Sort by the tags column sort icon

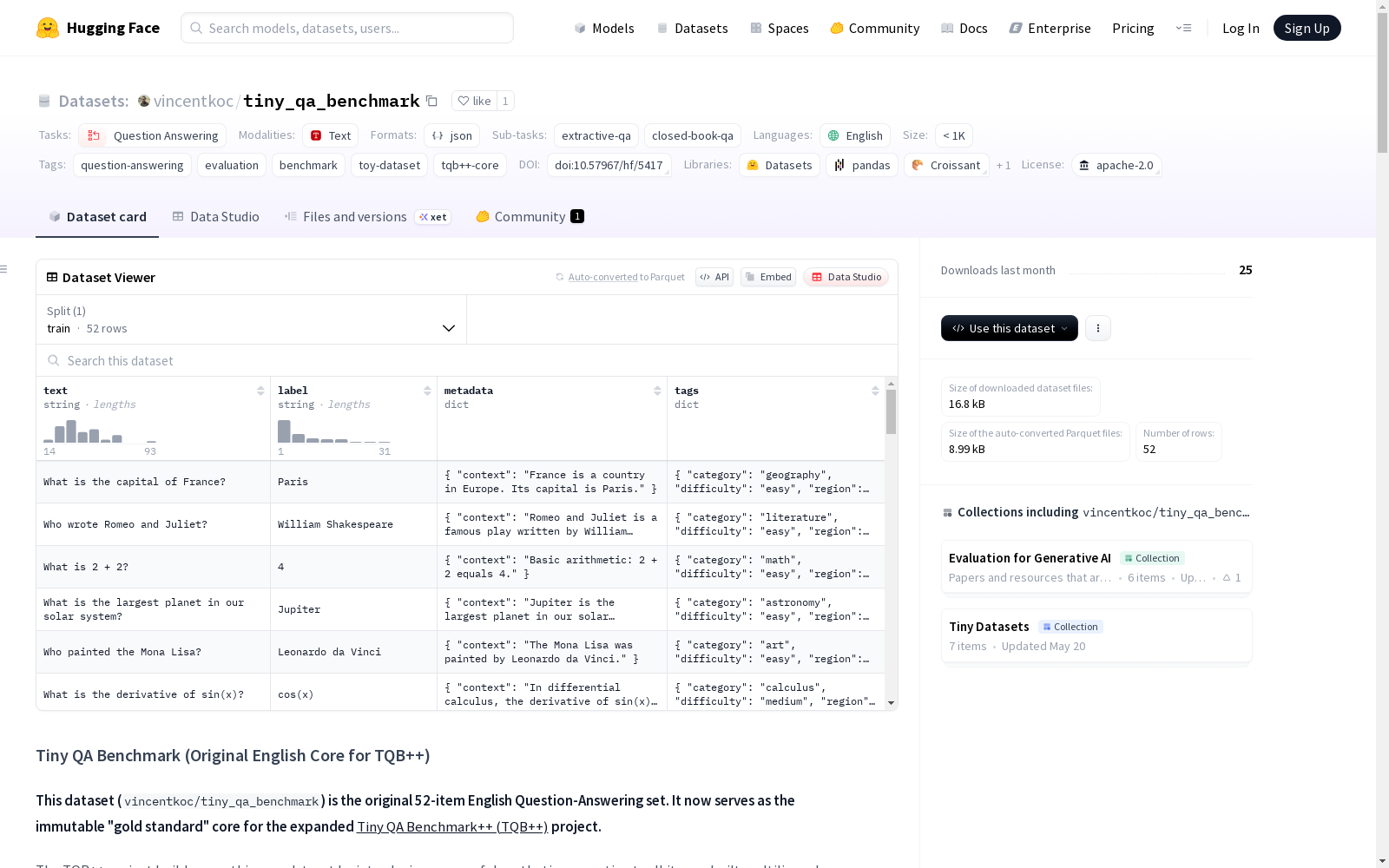[x=875, y=391]
